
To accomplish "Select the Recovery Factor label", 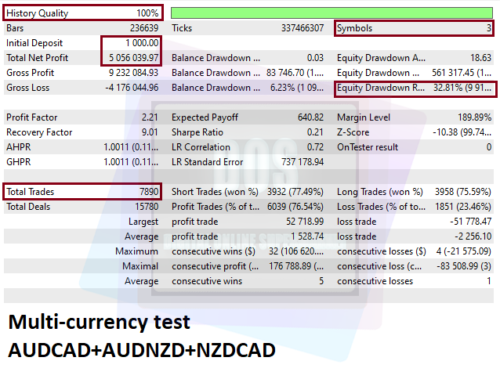I will click(x=39, y=132).
